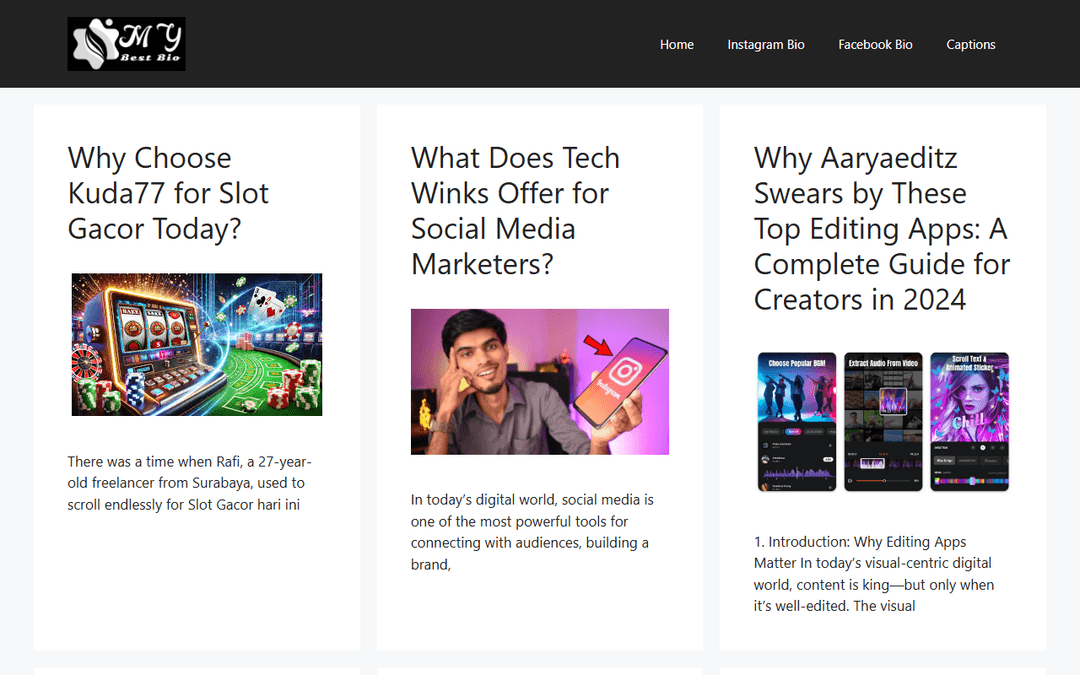
Task: Go to Instagram Bio page
Action: click(766, 45)
